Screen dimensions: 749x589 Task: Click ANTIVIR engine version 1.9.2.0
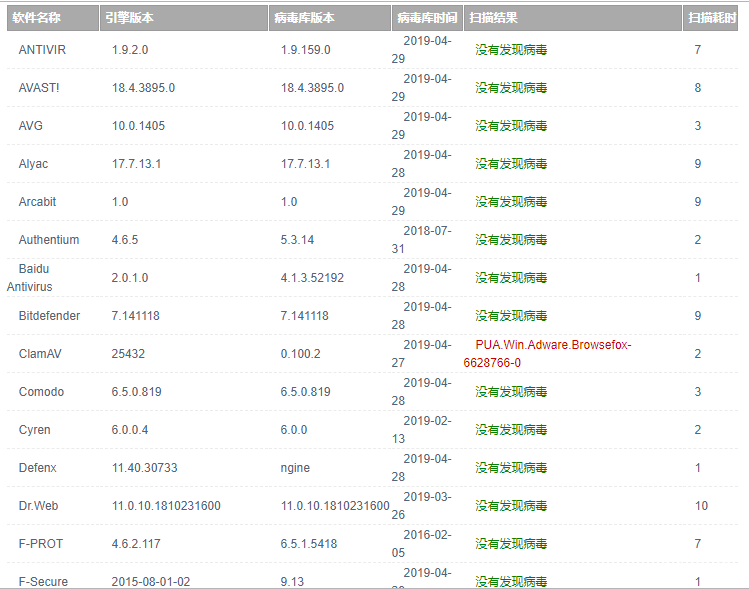click(x=130, y=50)
